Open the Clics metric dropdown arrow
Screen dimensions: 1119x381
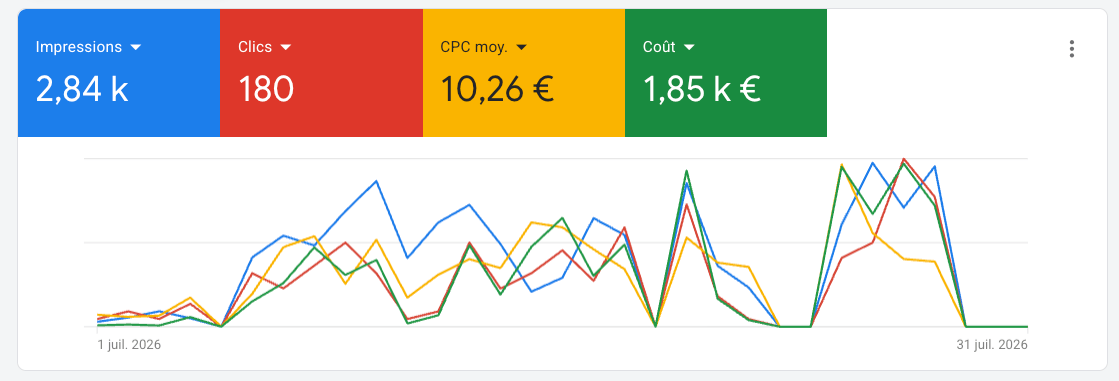pos(285,48)
